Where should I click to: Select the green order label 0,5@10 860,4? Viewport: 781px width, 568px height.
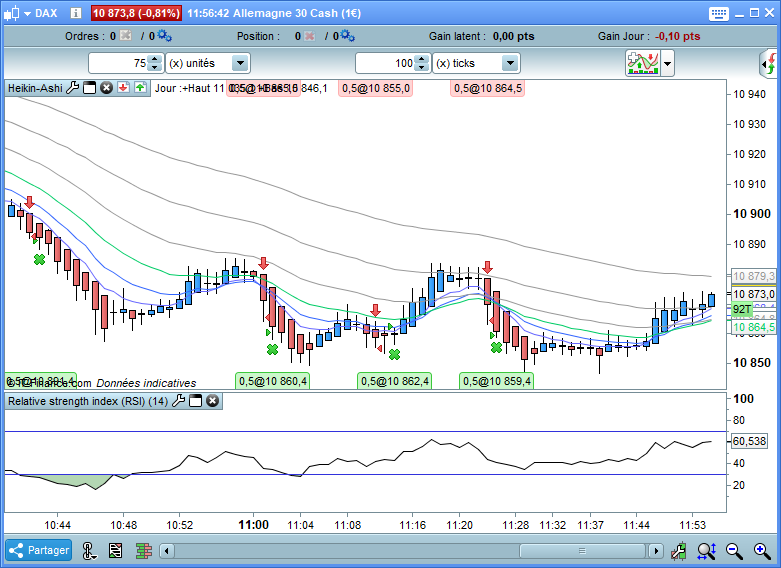(x=272, y=381)
